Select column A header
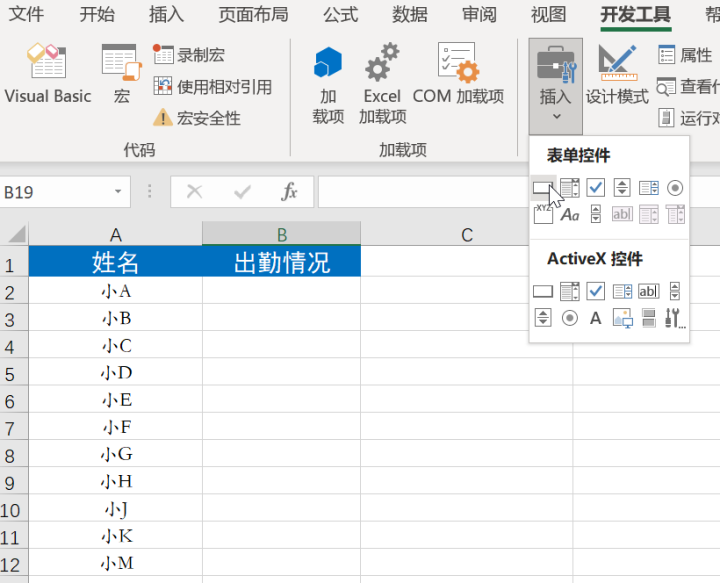This screenshot has width=720, height=583. pos(115,234)
